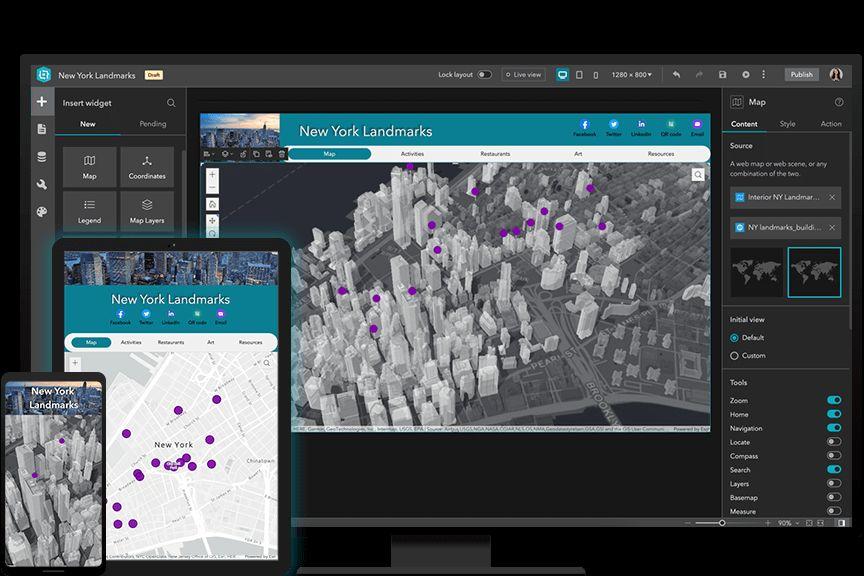Remove the Interior NY Landmarks source
864x576 pixels.
(832, 198)
